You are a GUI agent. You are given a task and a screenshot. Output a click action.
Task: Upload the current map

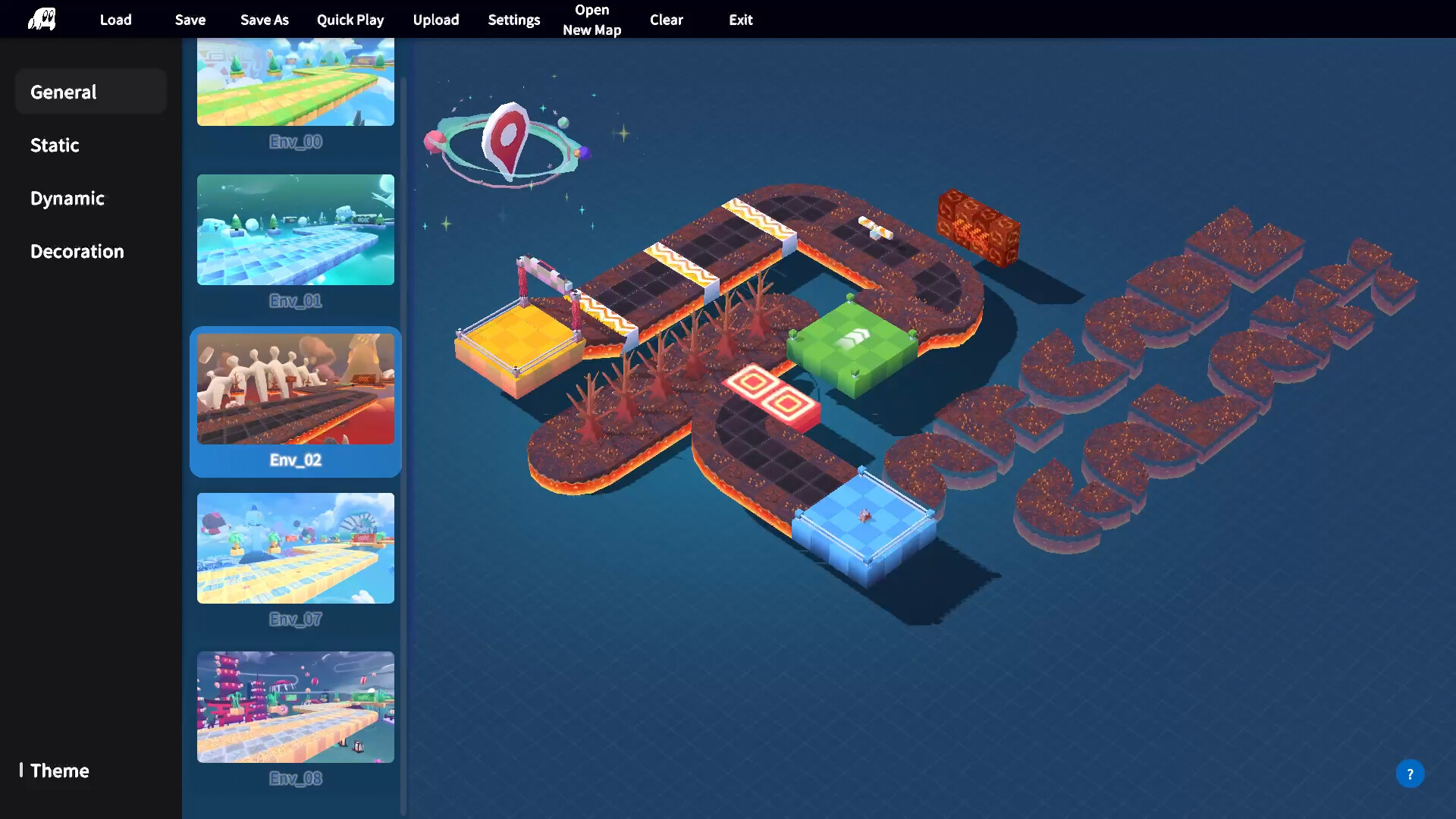click(435, 20)
